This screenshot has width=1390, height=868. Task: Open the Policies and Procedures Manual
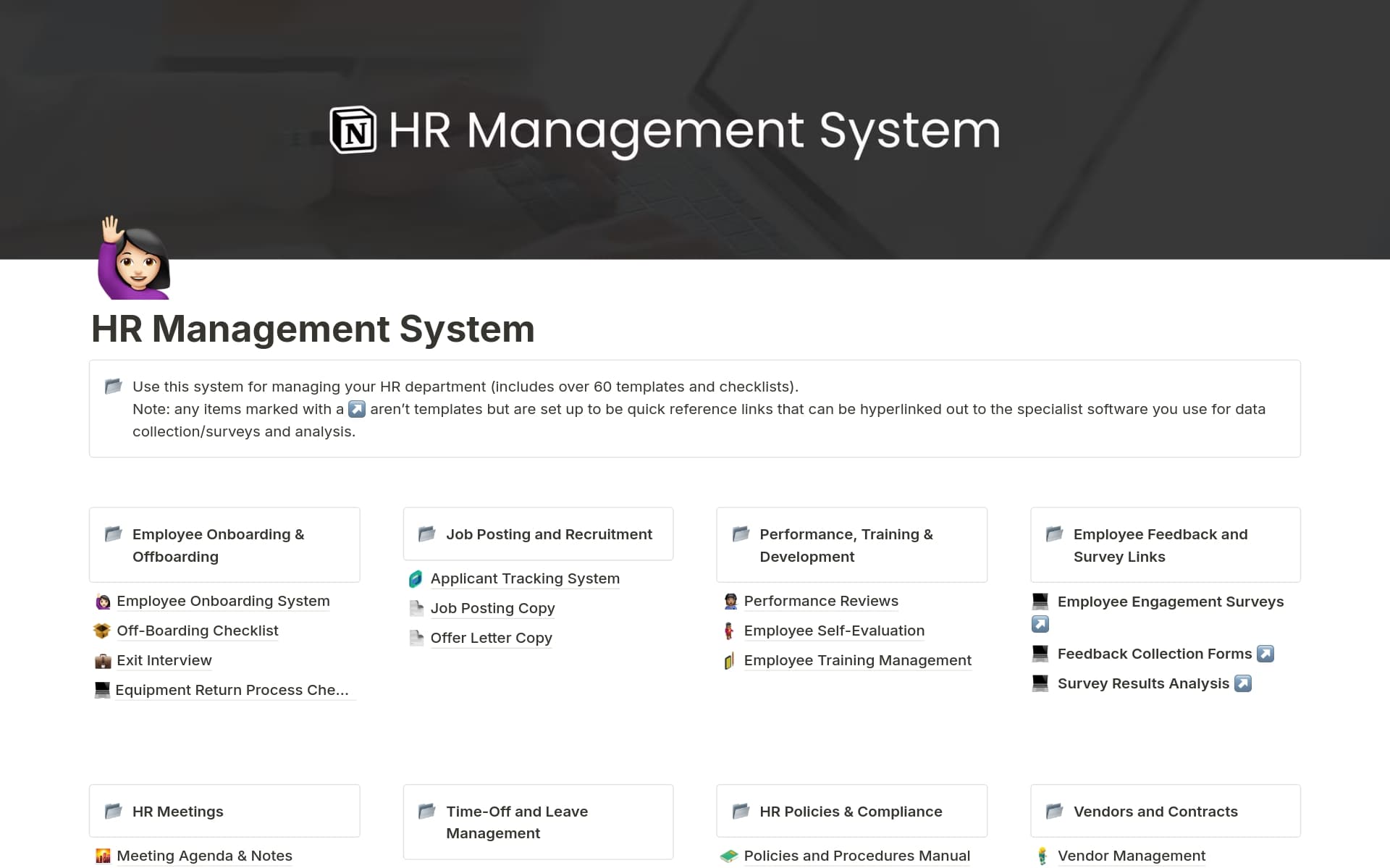click(x=856, y=855)
